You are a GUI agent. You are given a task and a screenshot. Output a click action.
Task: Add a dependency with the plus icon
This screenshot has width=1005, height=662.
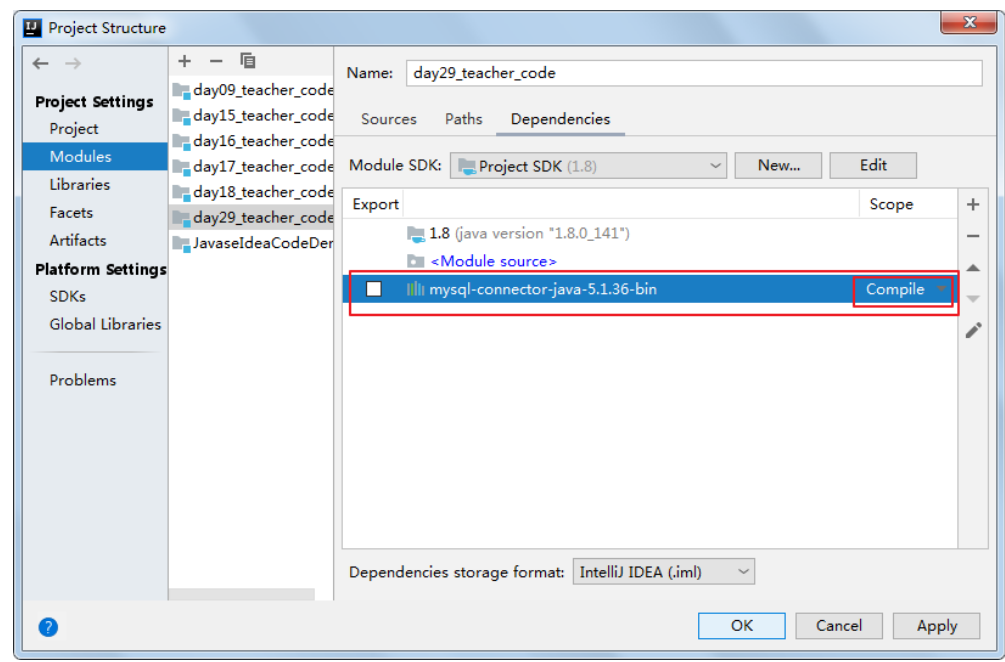tap(973, 204)
